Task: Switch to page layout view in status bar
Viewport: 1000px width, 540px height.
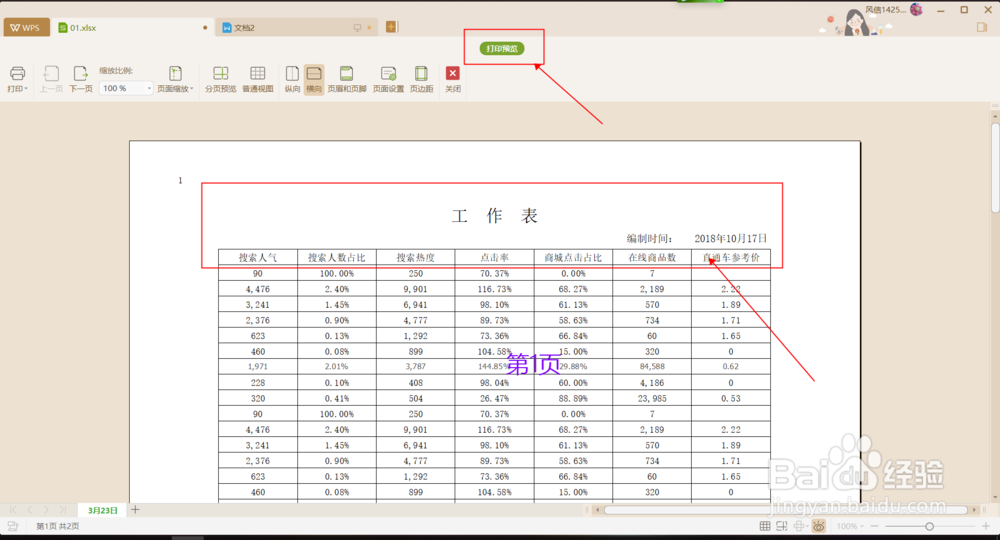Action: click(x=782, y=526)
